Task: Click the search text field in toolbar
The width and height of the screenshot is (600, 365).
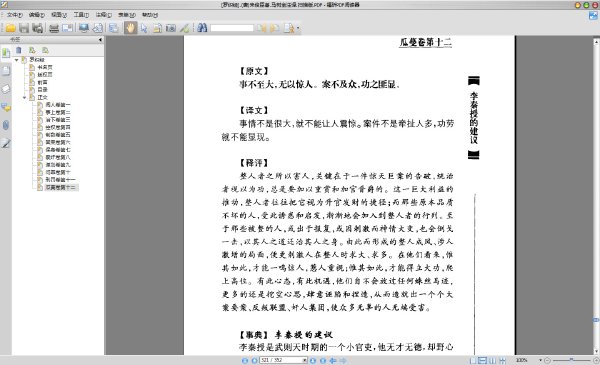Action: (232, 28)
